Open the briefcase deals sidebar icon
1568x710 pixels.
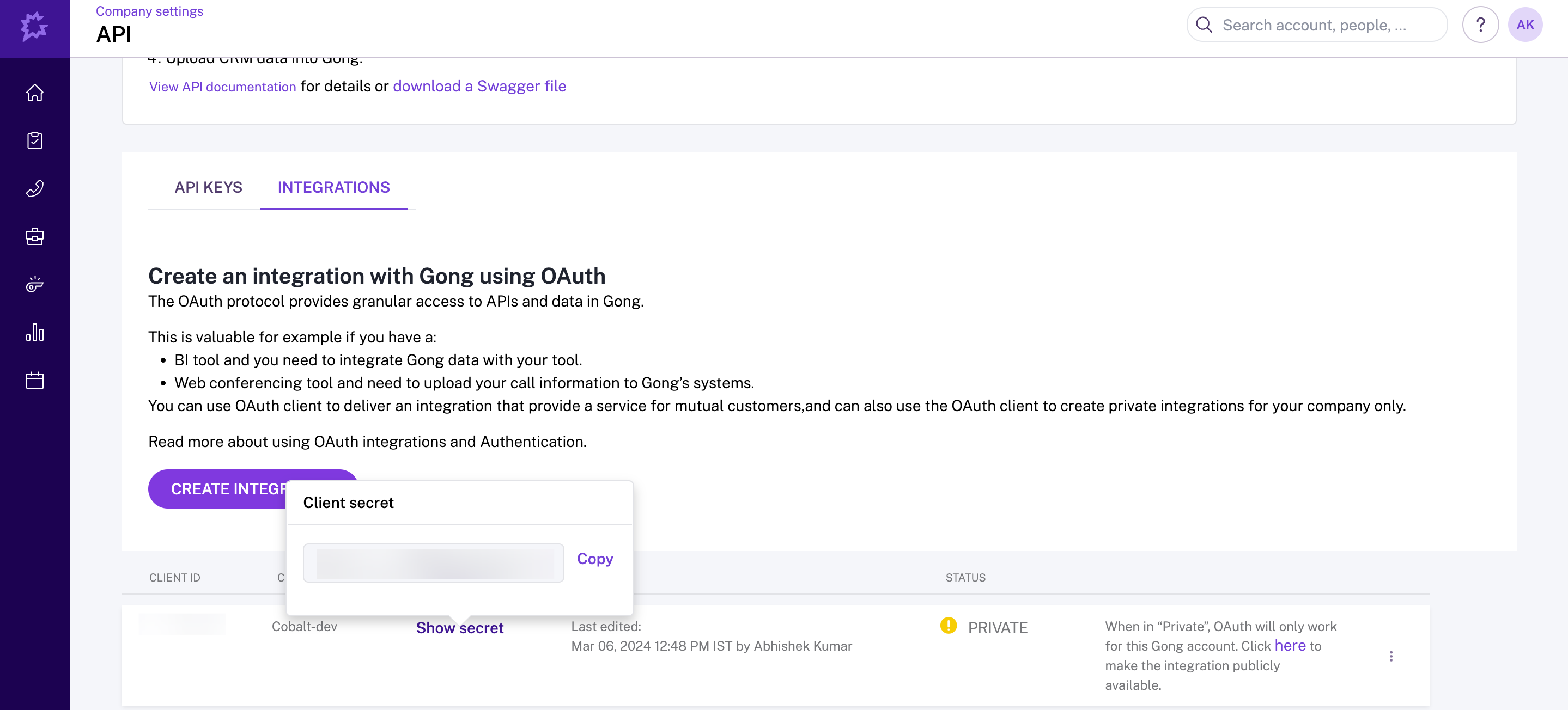tap(35, 236)
